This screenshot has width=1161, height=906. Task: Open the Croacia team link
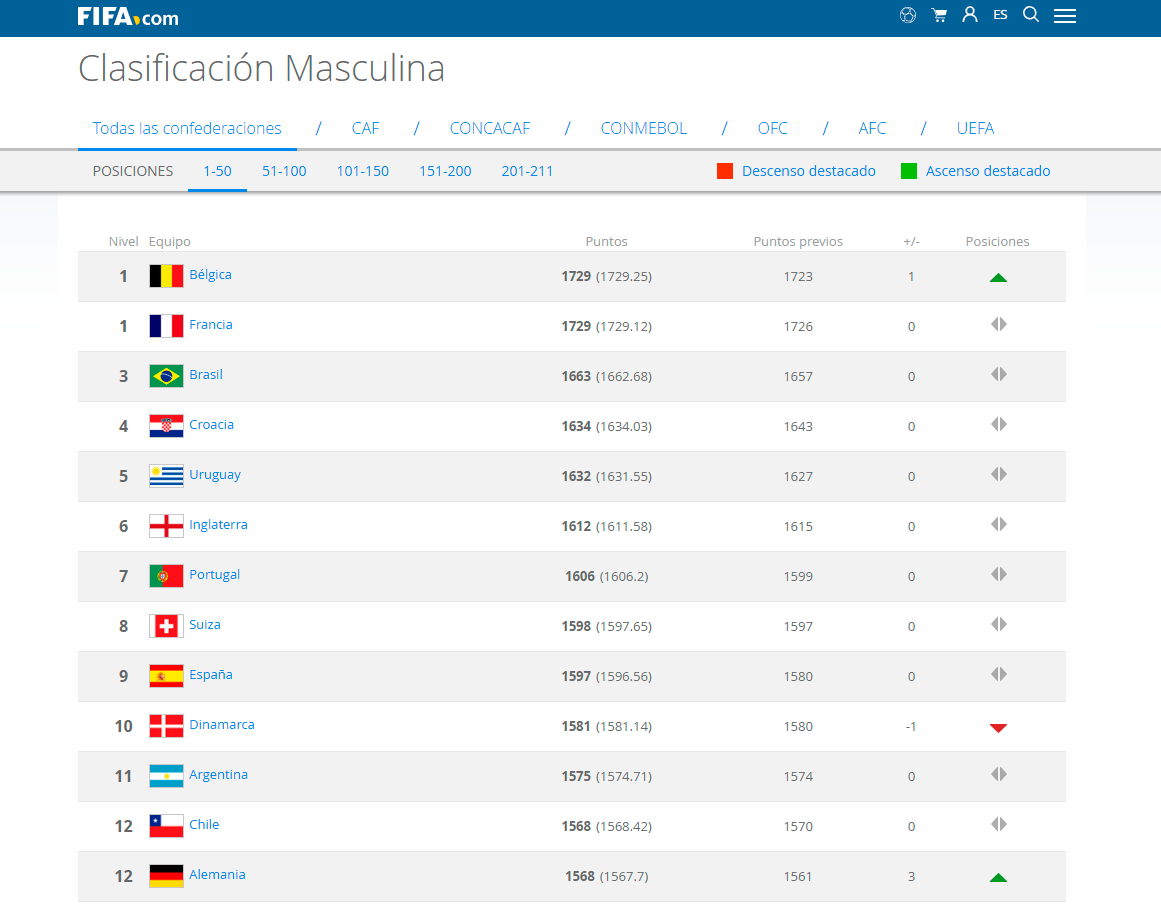point(211,424)
